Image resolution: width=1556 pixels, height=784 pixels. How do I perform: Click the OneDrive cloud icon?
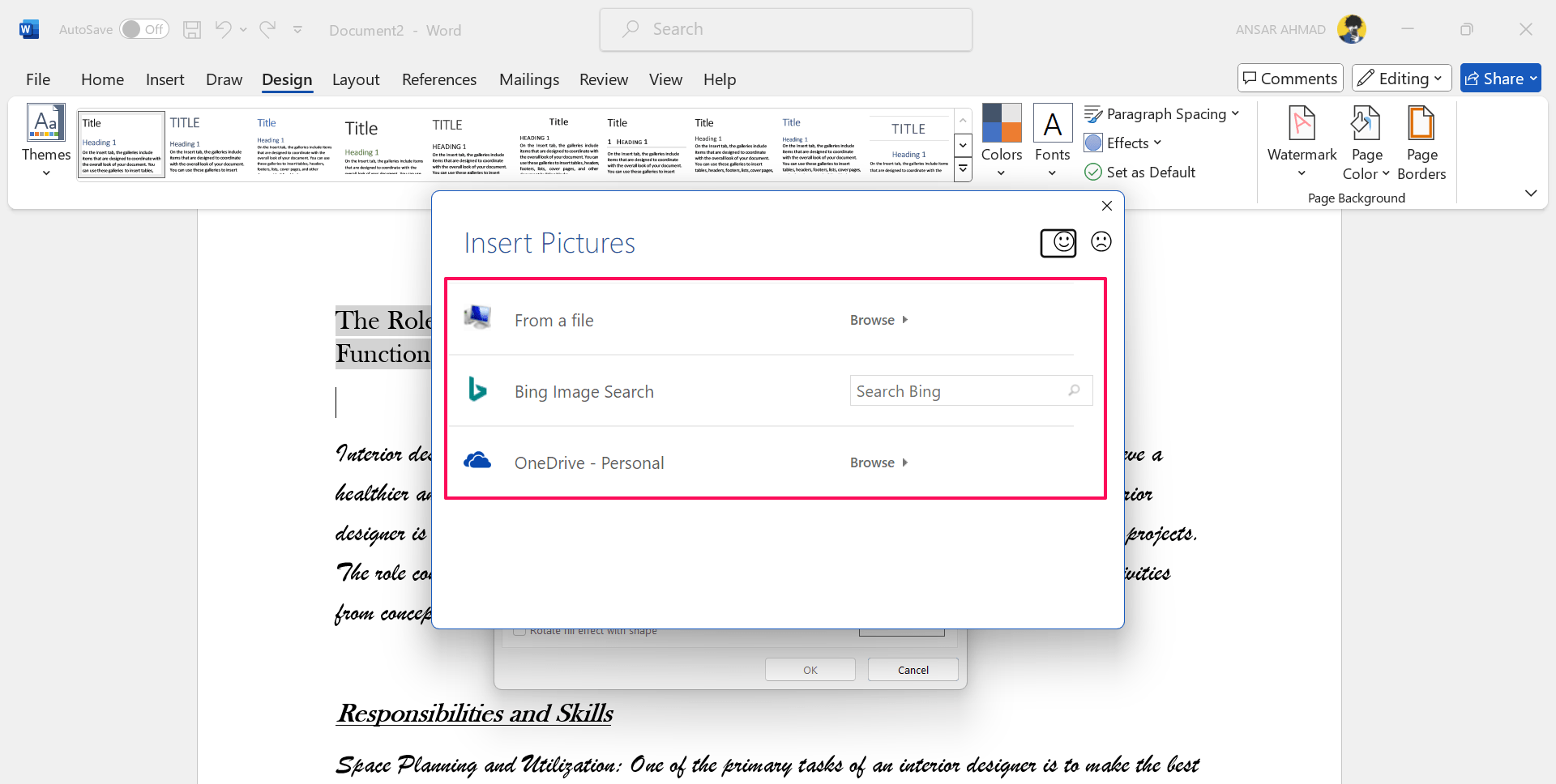(477, 461)
